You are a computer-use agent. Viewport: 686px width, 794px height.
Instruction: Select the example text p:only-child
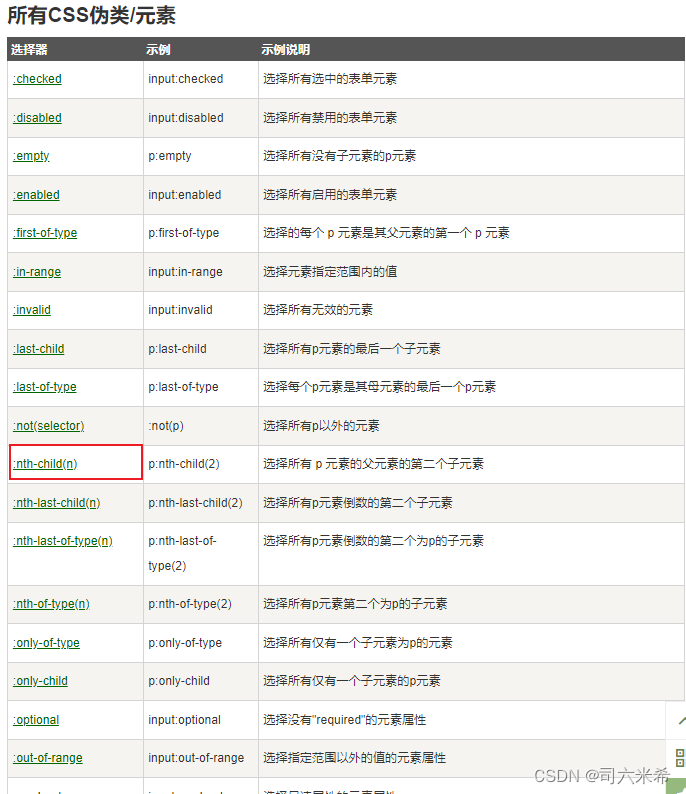(179, 681)
